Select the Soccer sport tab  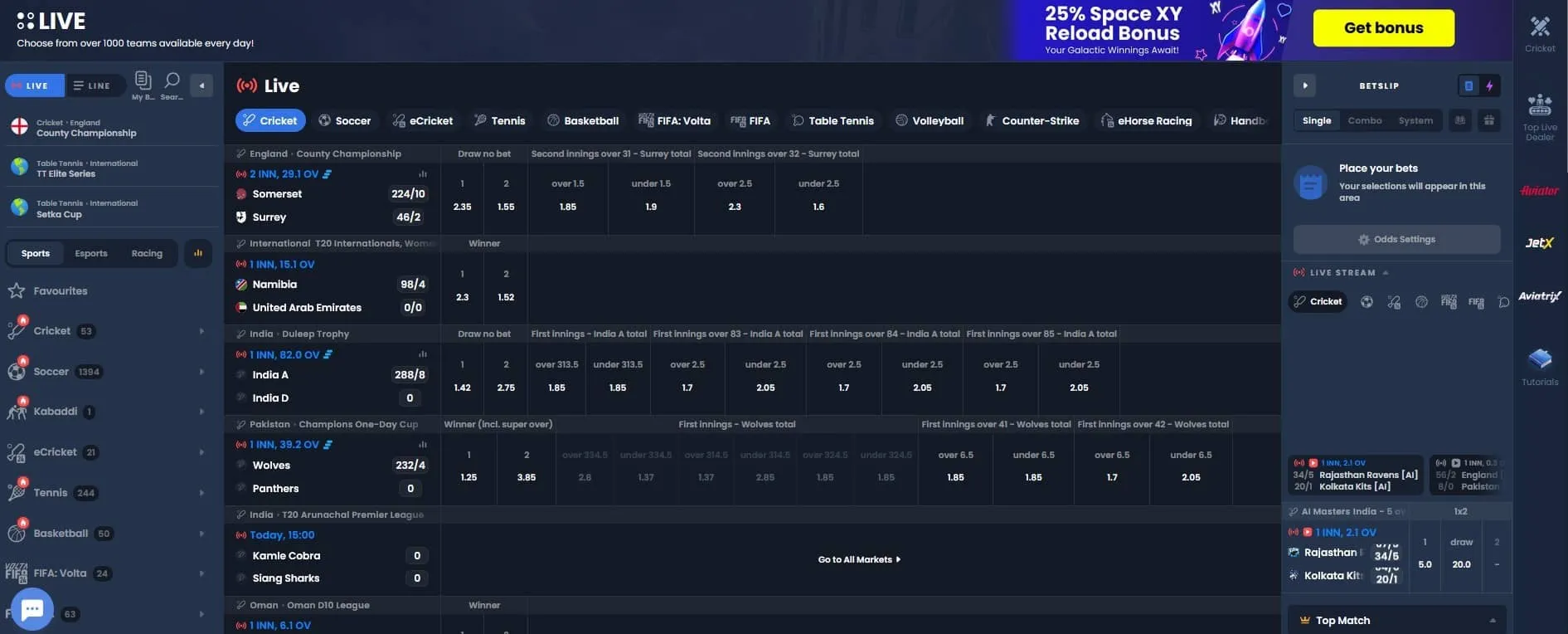[x=344, y=120]
